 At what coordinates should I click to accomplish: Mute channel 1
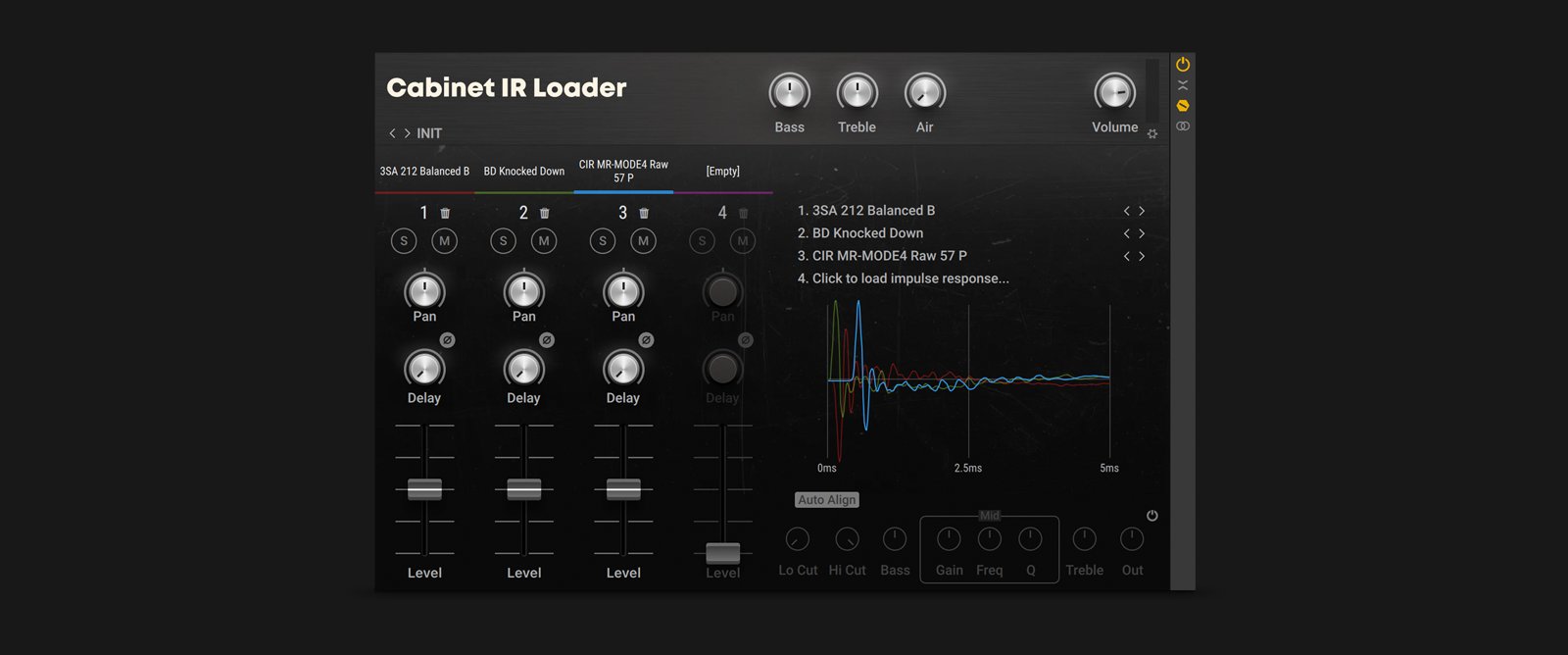pos(445,241)
